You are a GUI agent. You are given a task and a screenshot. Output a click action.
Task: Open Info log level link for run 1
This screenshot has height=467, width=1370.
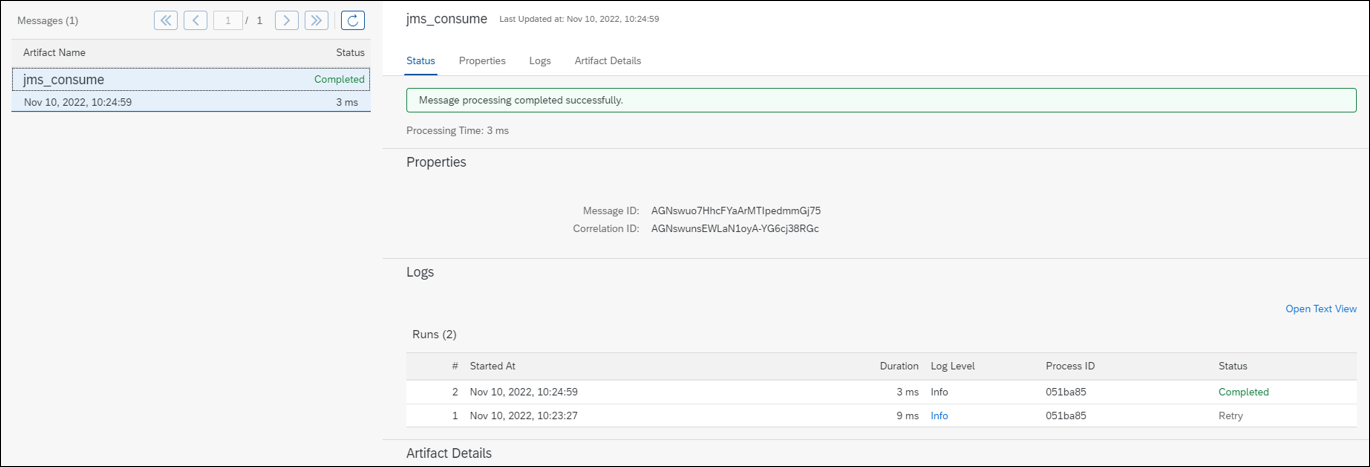pyautogui.click(x=939, y=416)
